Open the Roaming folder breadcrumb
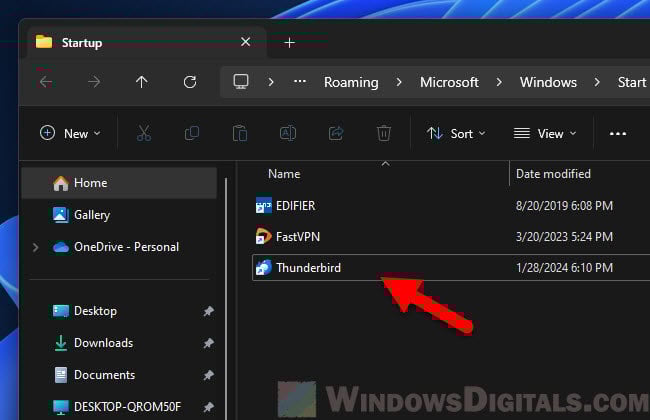Image resolution: width=650 pixels, height=420 pixels. (x=351, y=82)
